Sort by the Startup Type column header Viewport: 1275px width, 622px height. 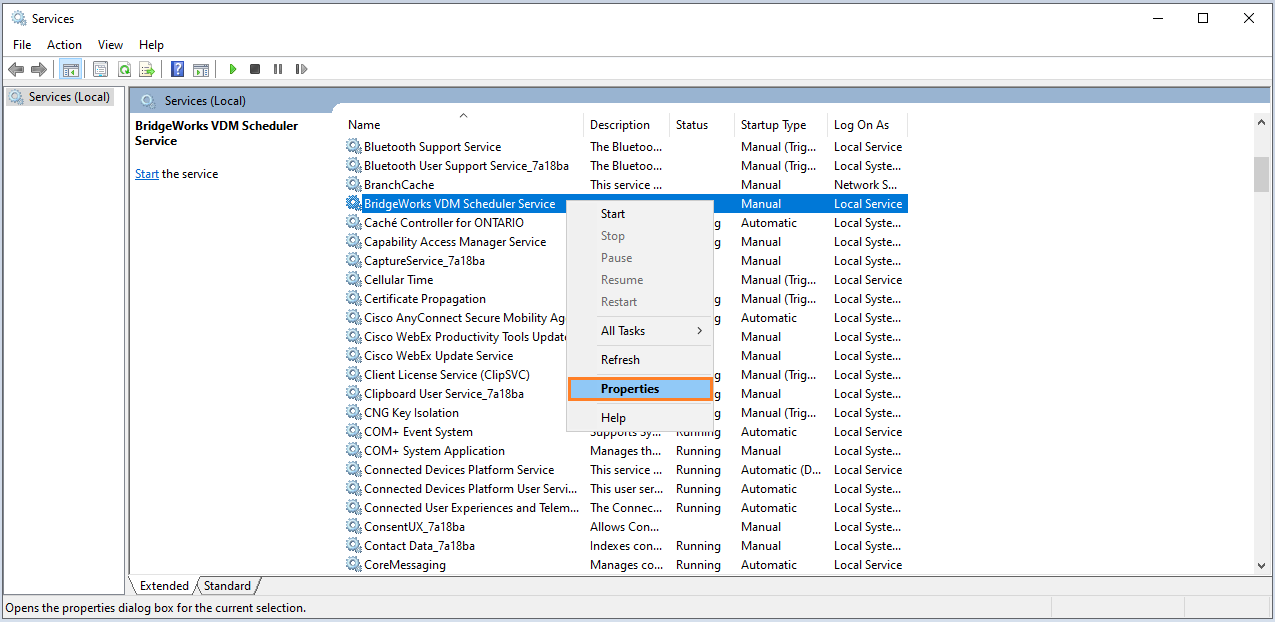780,125
